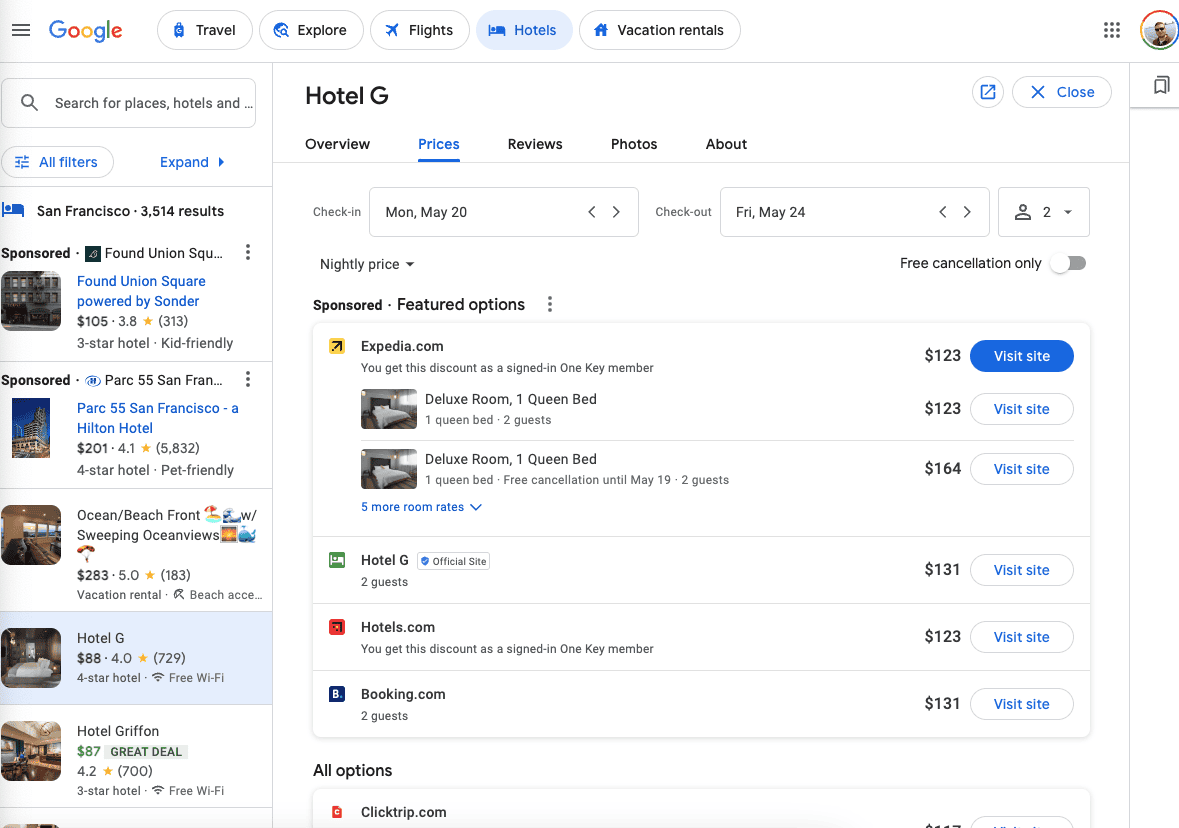The width and height of the screenshot is (1179, 828).
Task: Expand 5 more room rates
Action: [x=421, y=507]
